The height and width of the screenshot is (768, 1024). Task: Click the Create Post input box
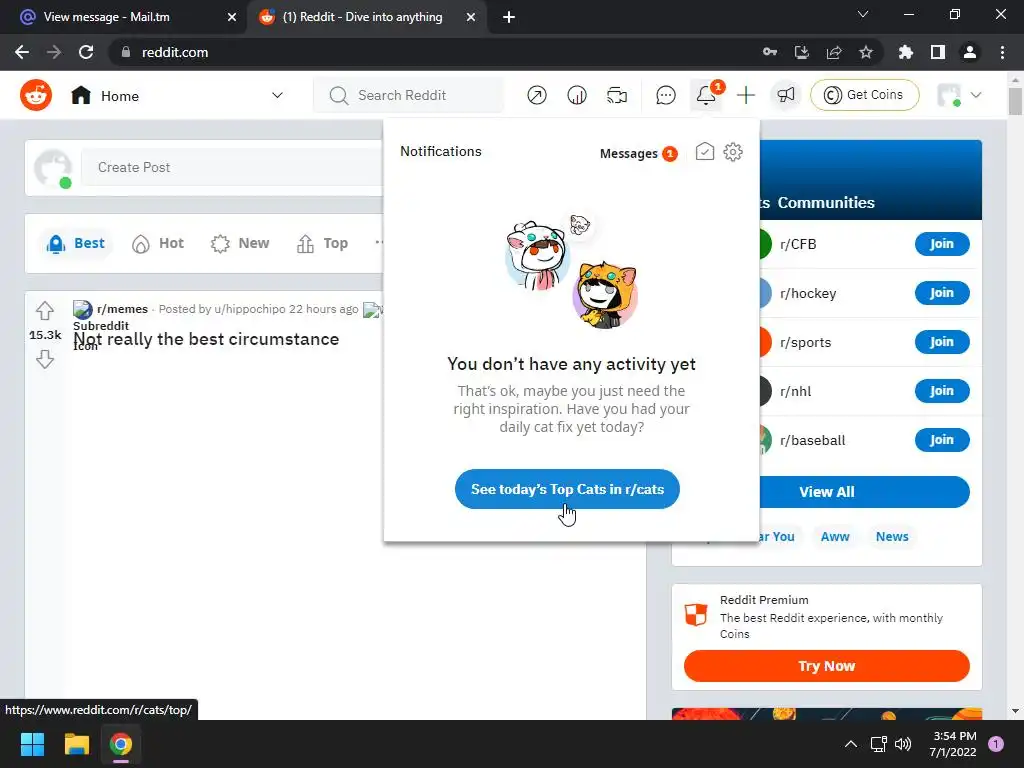coord(232,168)
